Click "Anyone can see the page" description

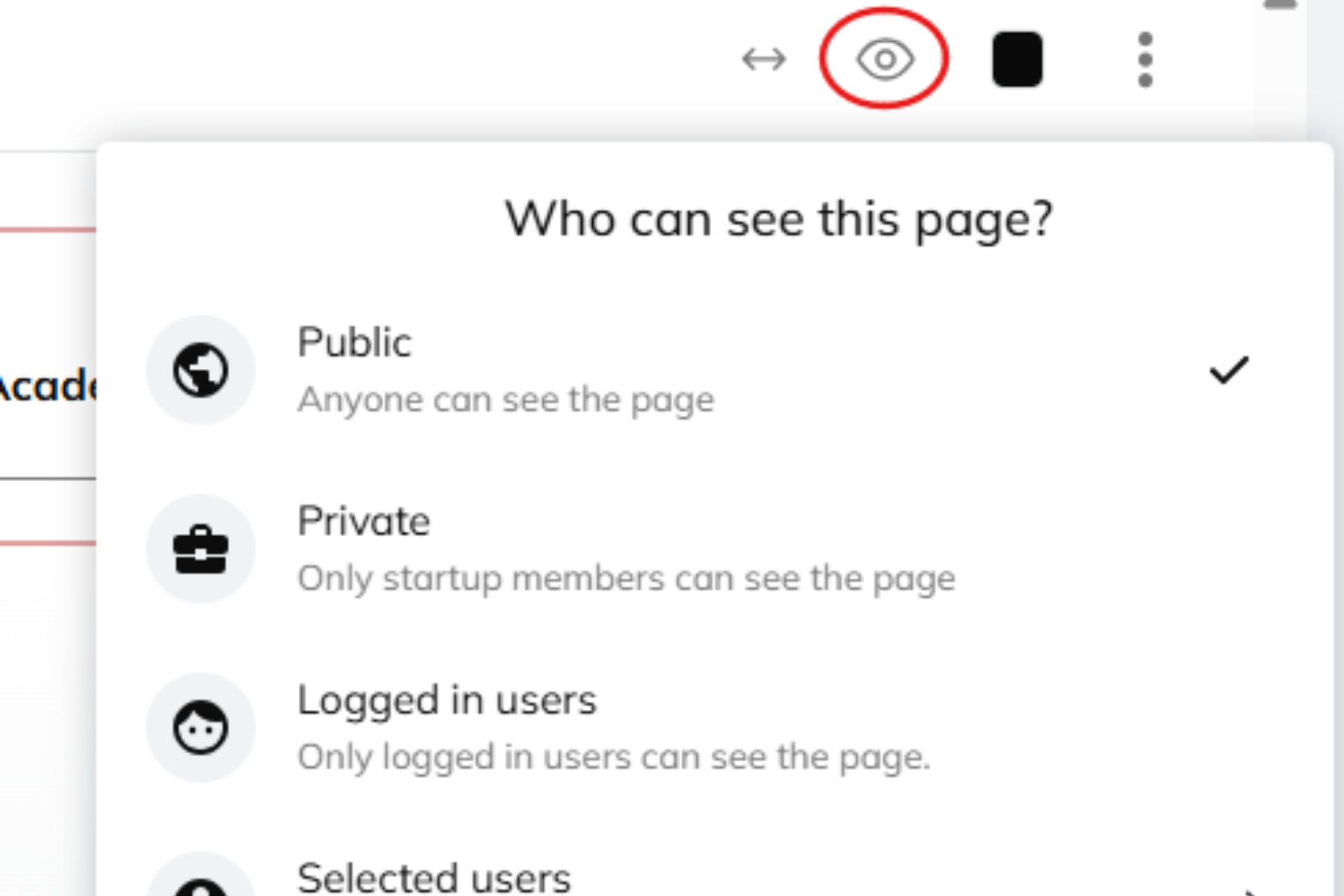[505, 400]
